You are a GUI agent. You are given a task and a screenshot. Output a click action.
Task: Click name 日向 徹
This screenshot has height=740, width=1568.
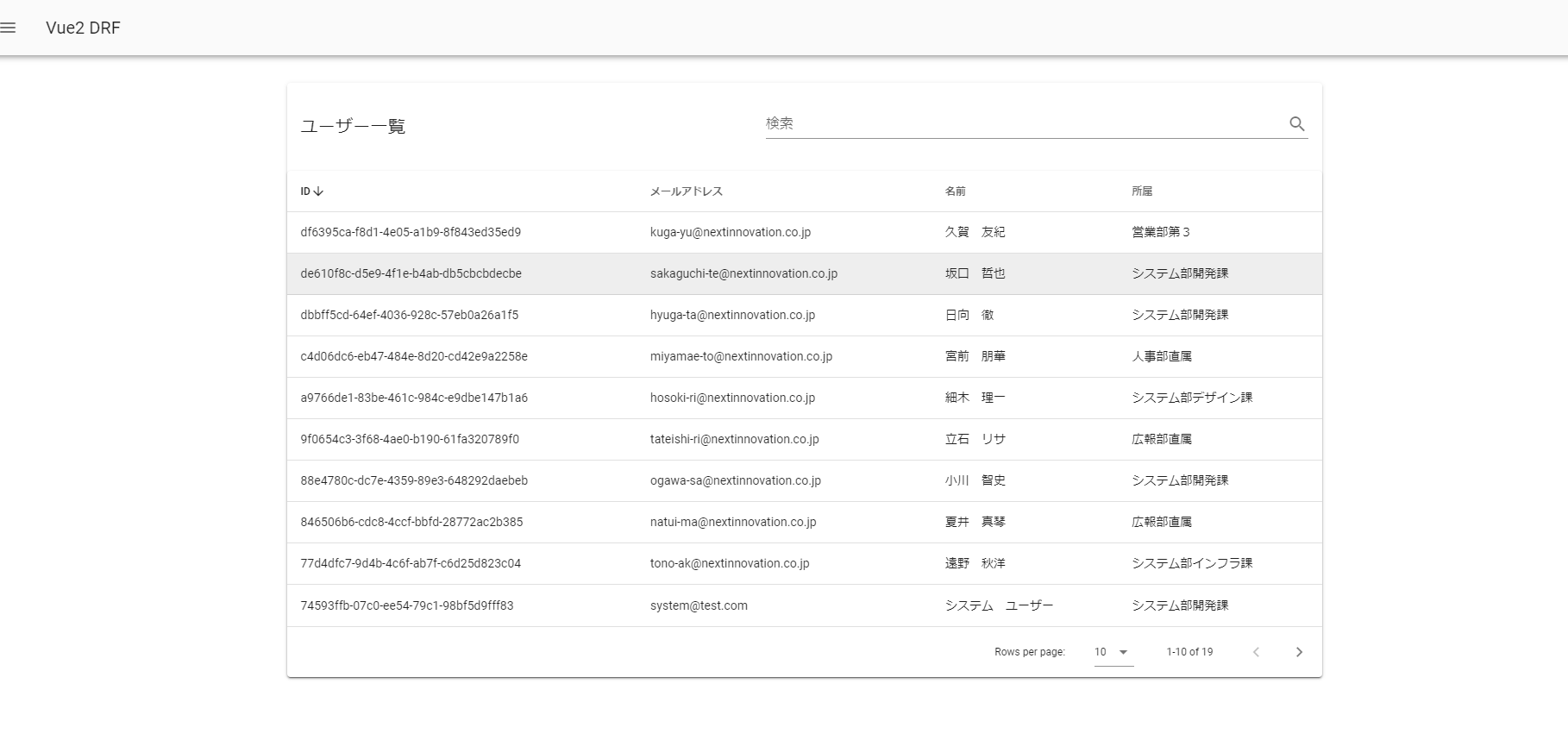969,316
